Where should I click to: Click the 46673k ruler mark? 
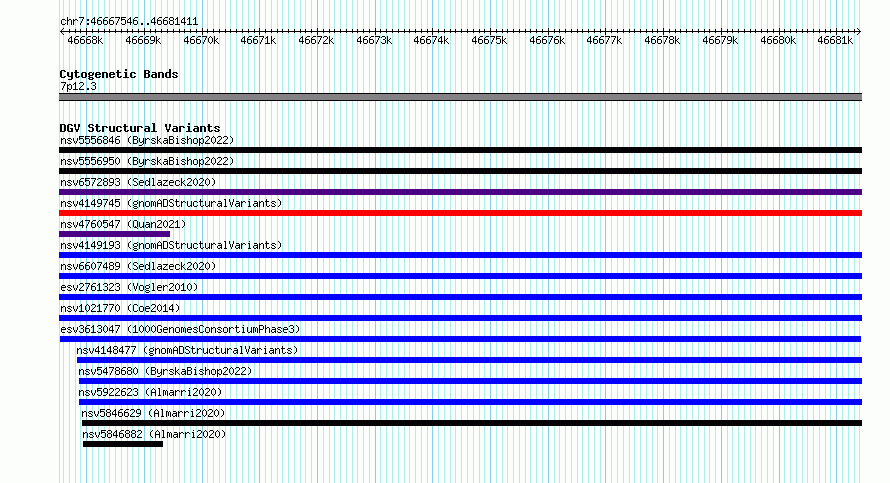coord(374,40)
